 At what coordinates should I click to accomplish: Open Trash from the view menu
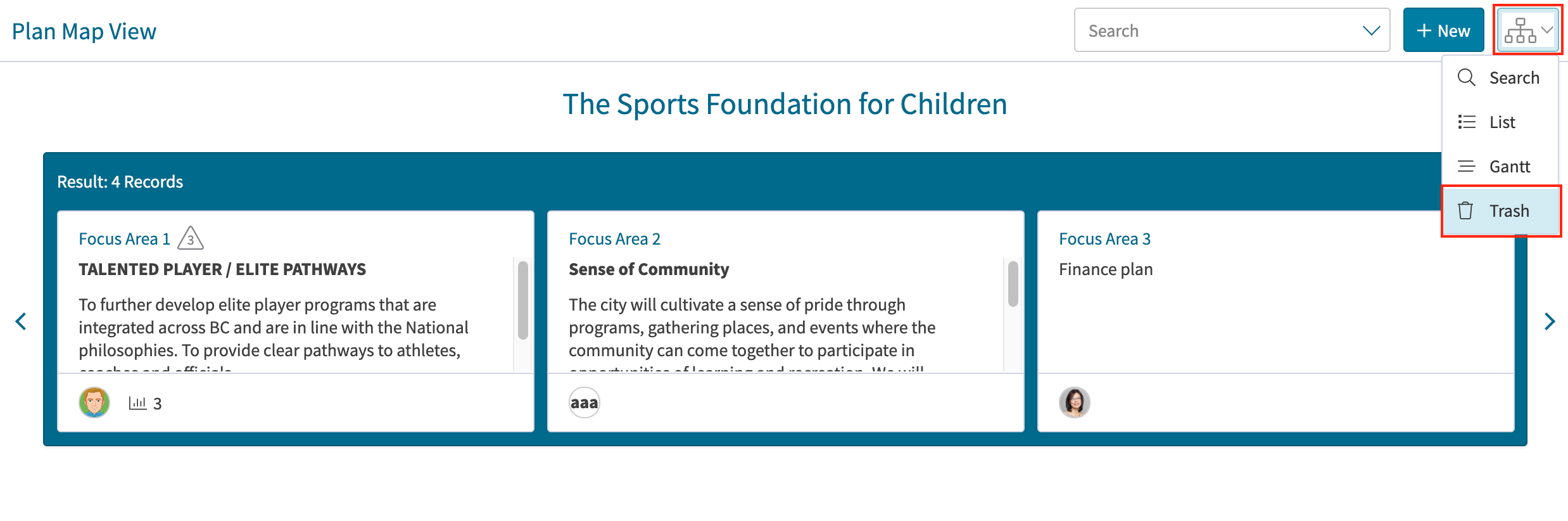point(1500,211)
